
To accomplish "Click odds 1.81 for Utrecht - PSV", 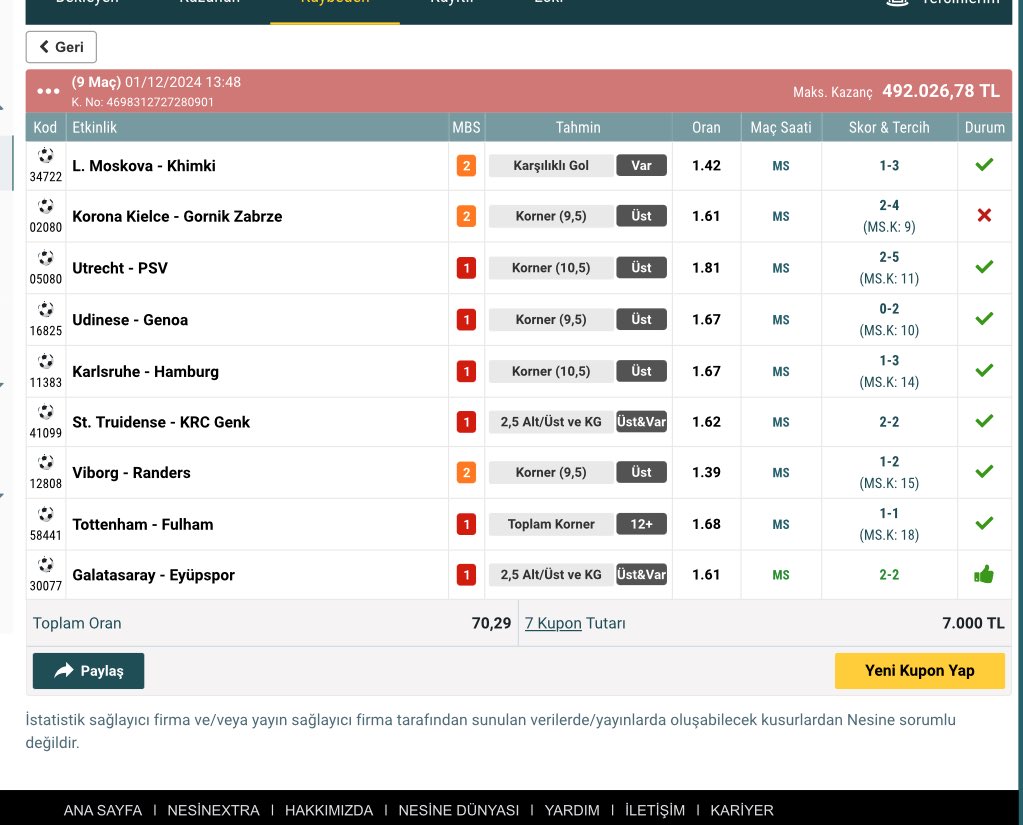I will 706,268.
